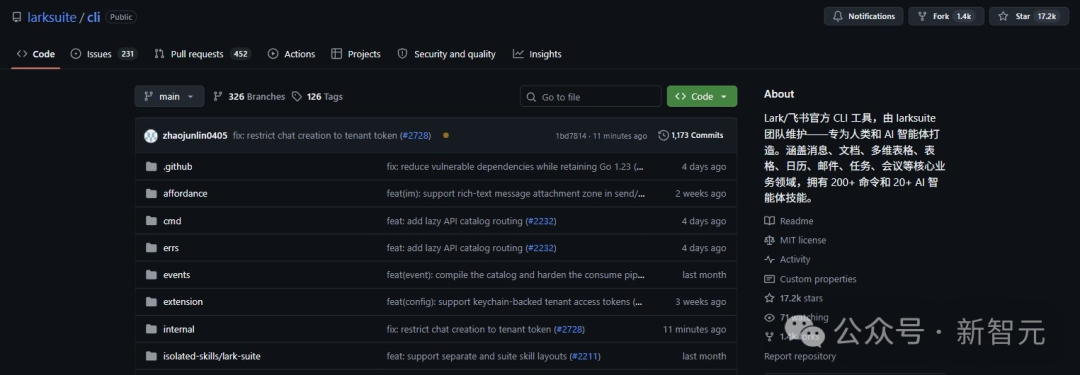Open the isolated-skills/lark-suite folder
The height and width of the screenshot is (375, 1080).
pos(211,356)
